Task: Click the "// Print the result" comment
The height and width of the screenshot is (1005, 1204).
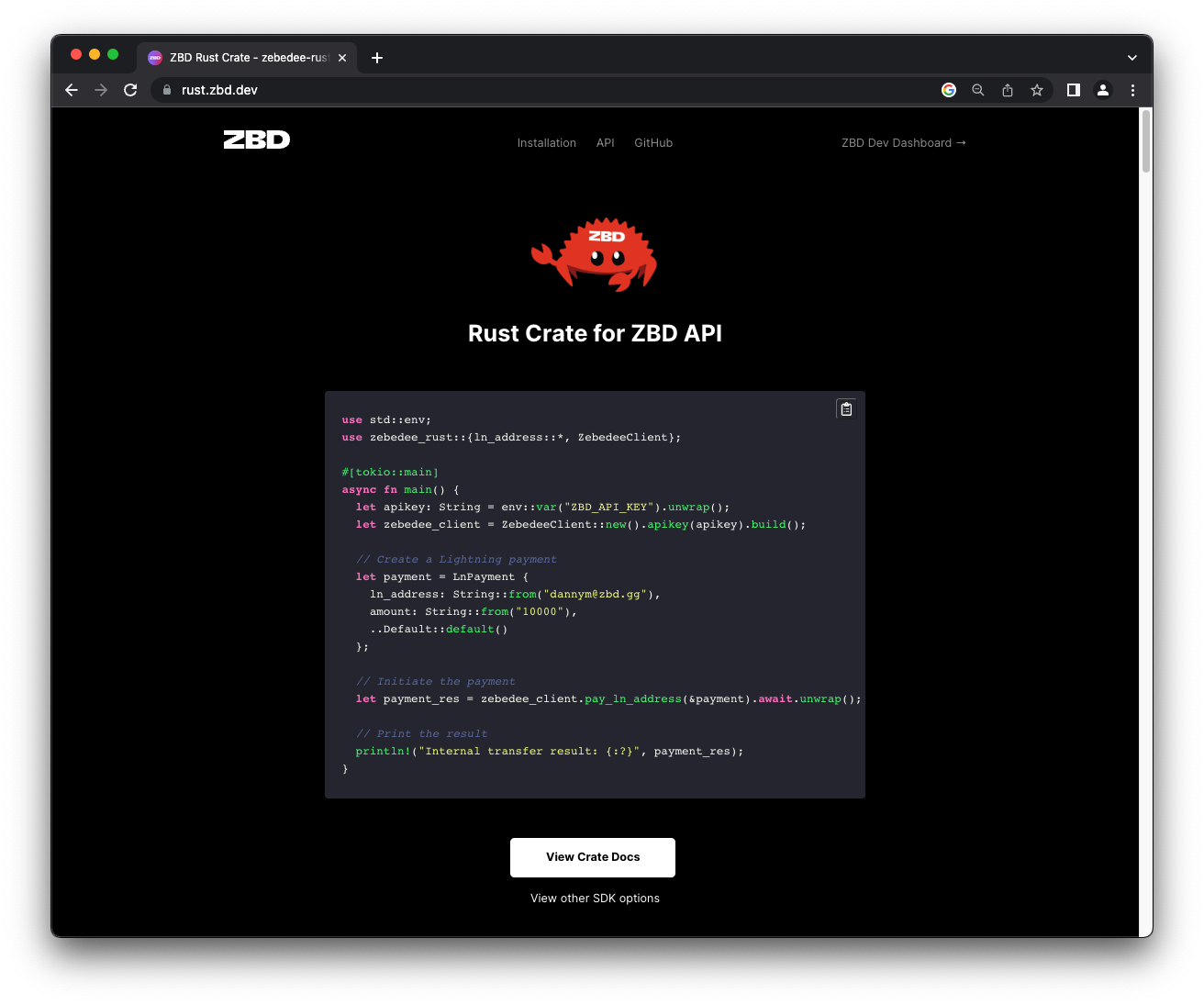Action: (421, 734)
